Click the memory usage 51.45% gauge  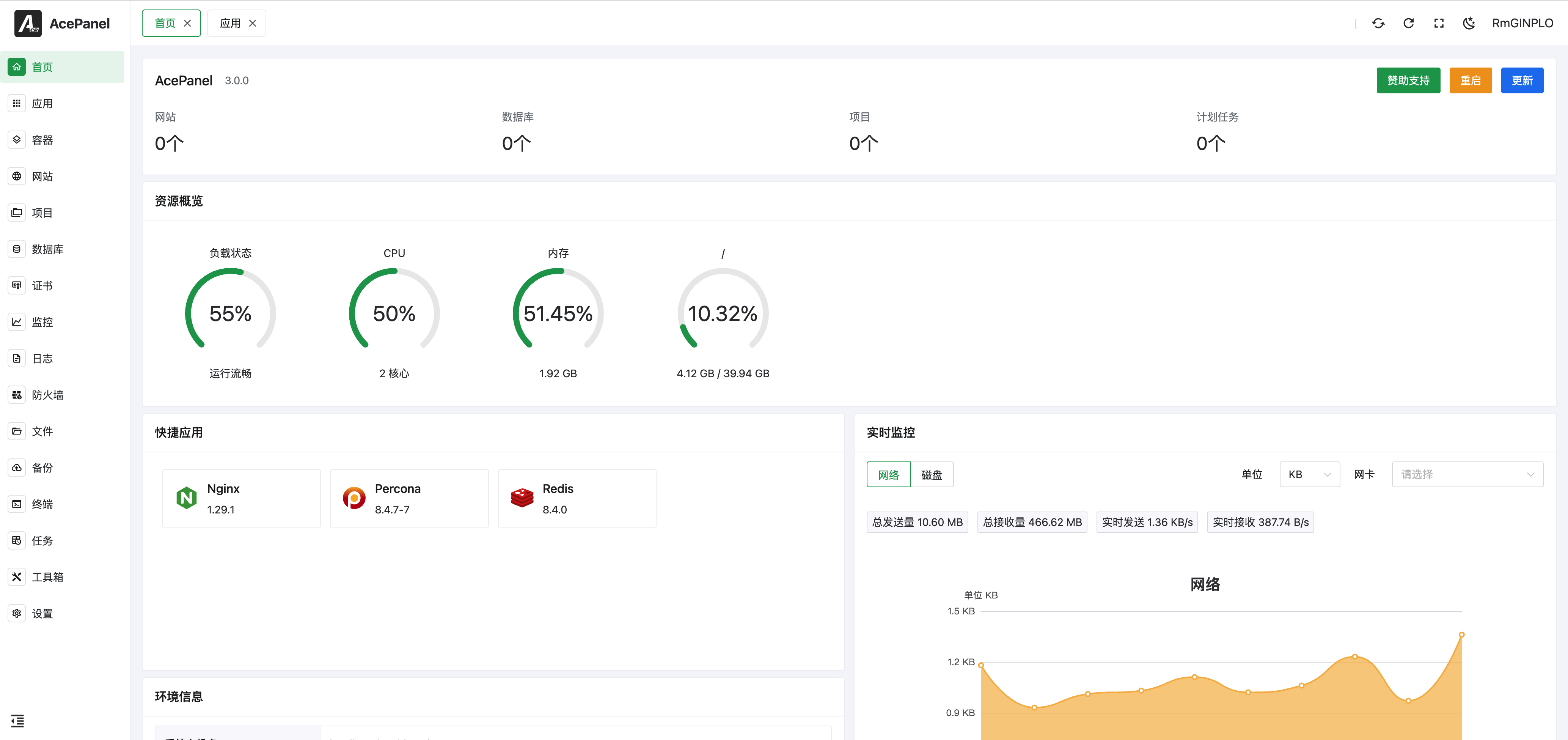point(558,313)
